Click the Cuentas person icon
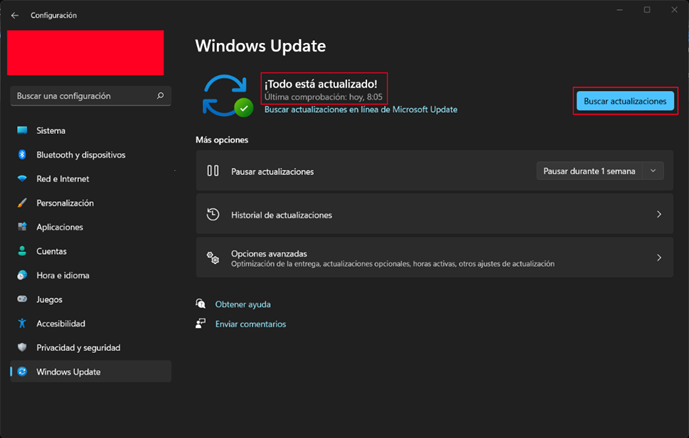The image size is (689, 438). (x=21, y=251)
